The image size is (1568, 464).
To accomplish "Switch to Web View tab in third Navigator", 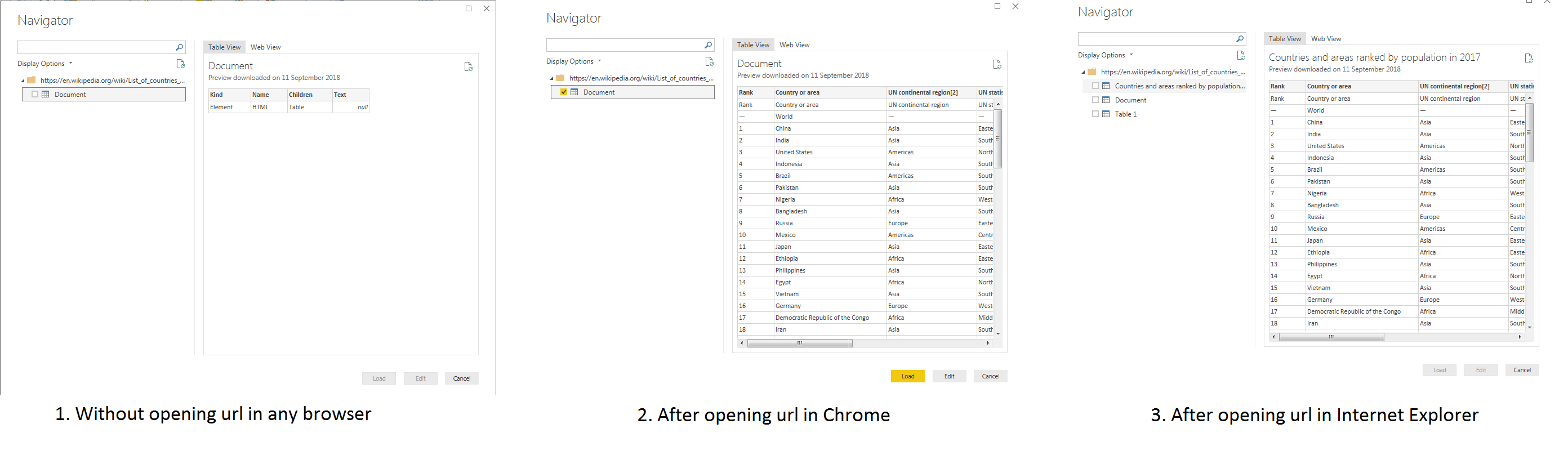I will pos(1326,39).
